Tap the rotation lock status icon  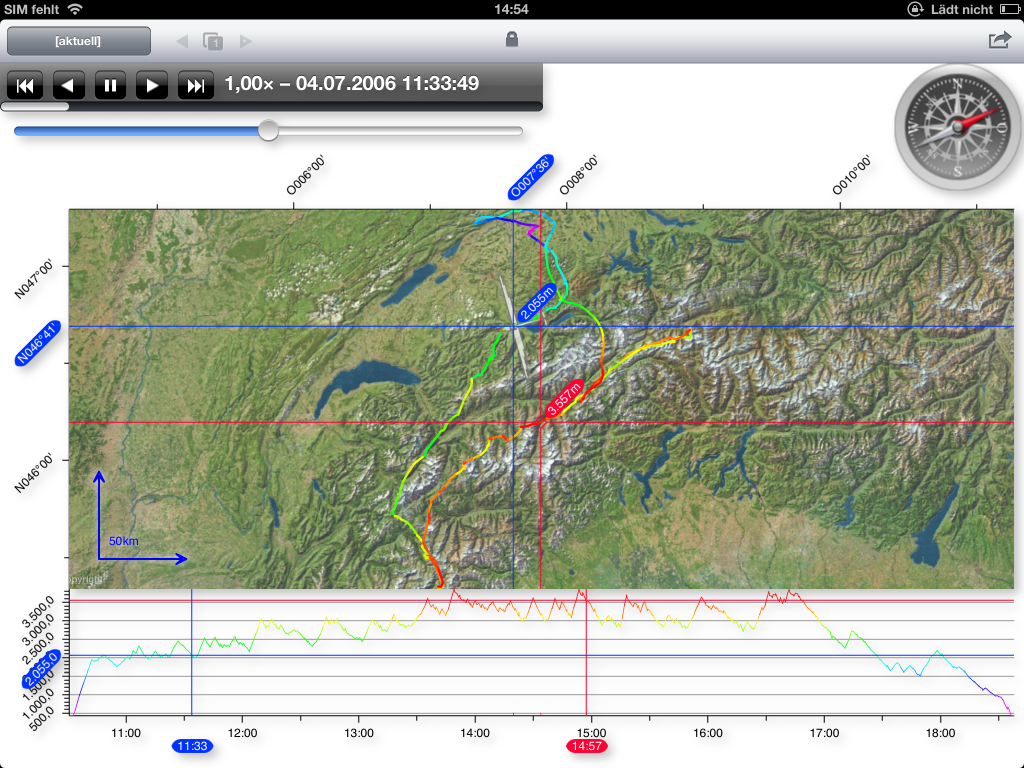point(915,9)
